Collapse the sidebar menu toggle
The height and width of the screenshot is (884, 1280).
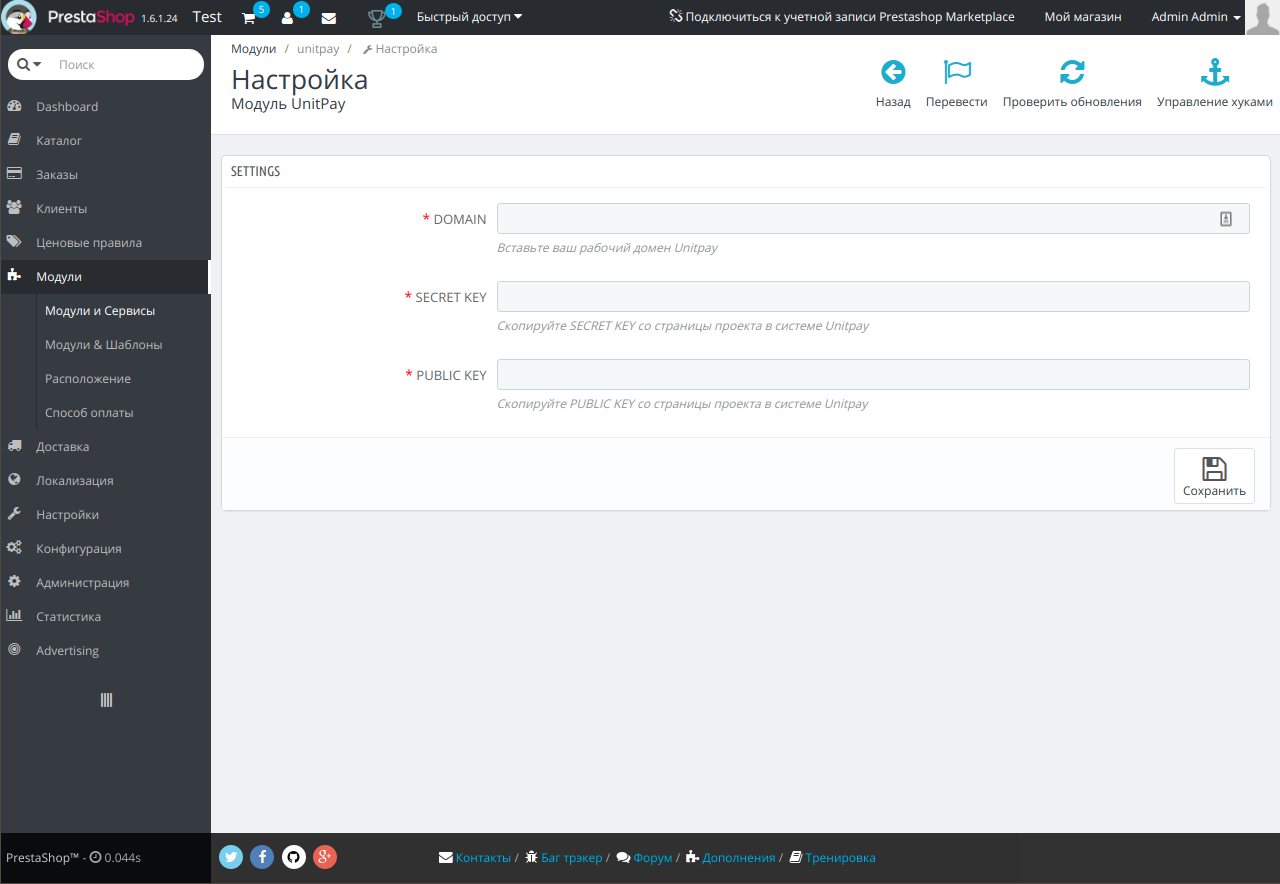[106, 700]
